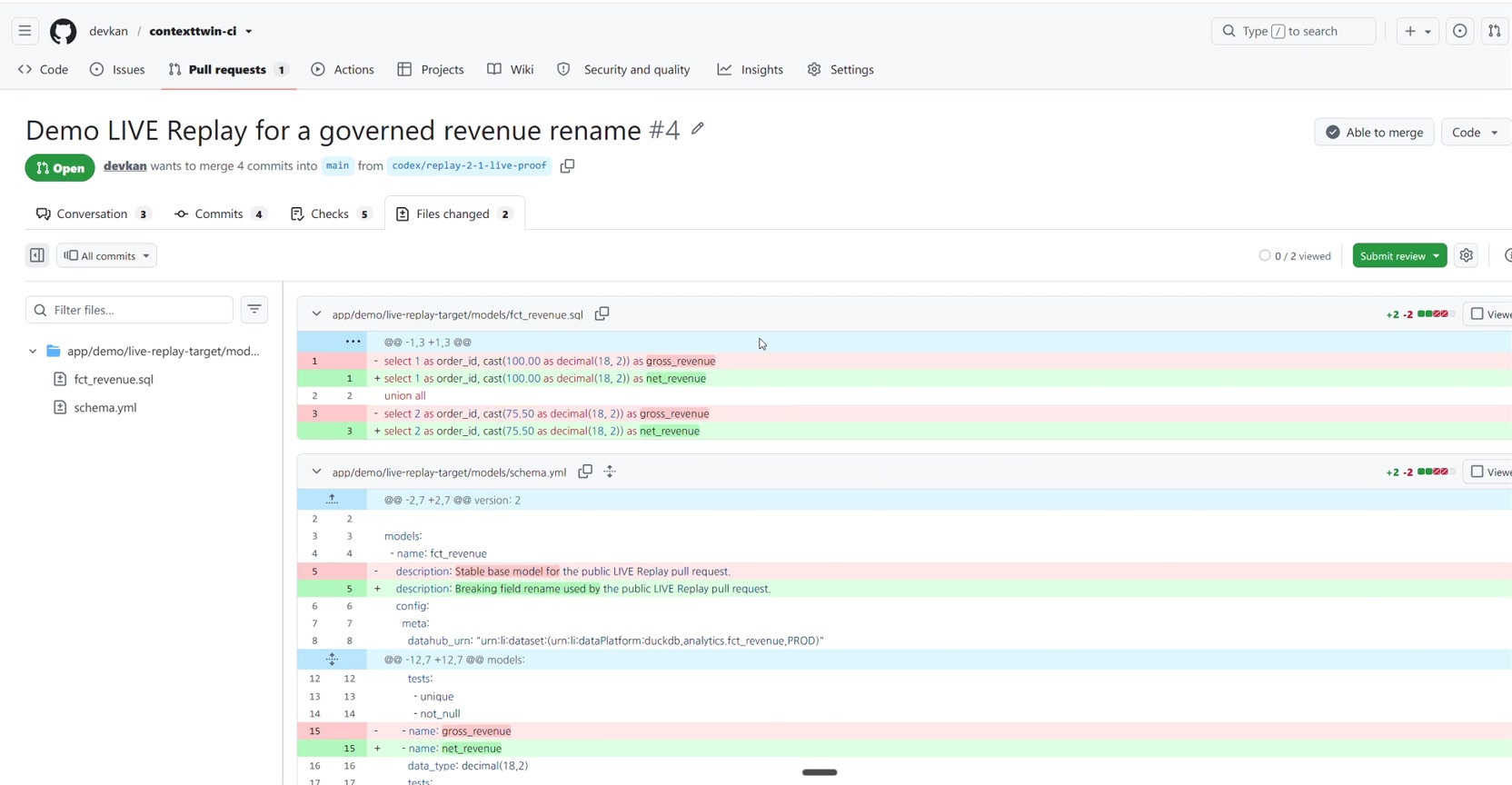Click the added line 'name: net_revenue'

coord(905,749)
